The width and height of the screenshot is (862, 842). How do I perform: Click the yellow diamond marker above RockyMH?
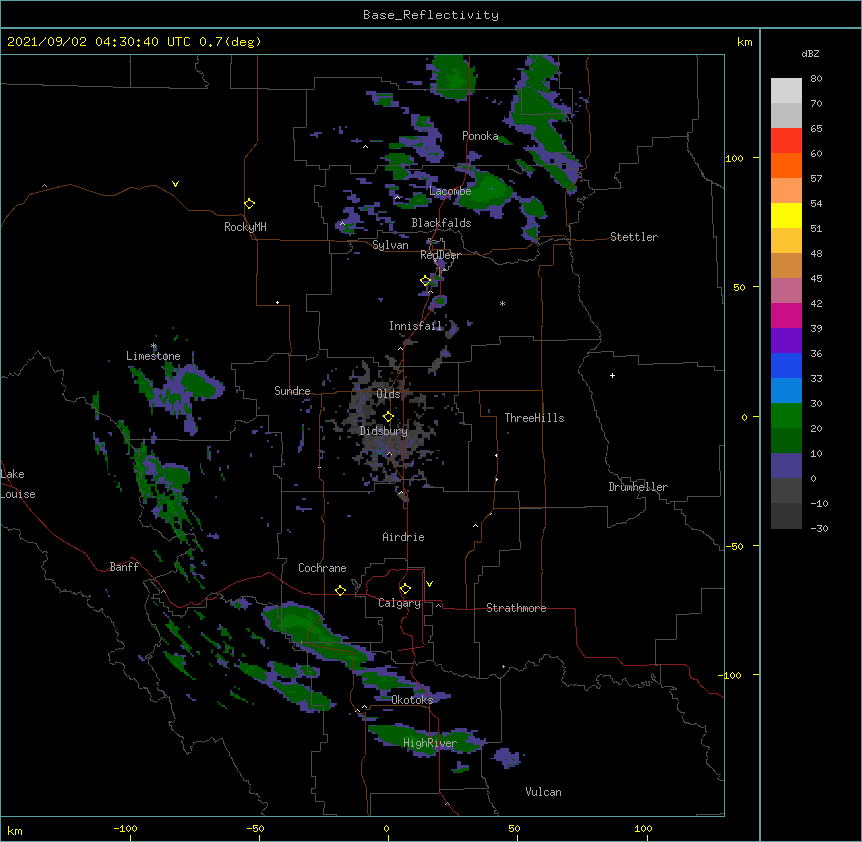tap(250, 204)
